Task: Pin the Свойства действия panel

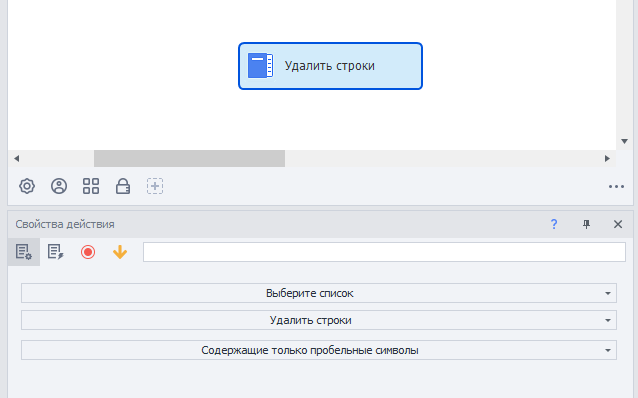Action: (586, 224)
